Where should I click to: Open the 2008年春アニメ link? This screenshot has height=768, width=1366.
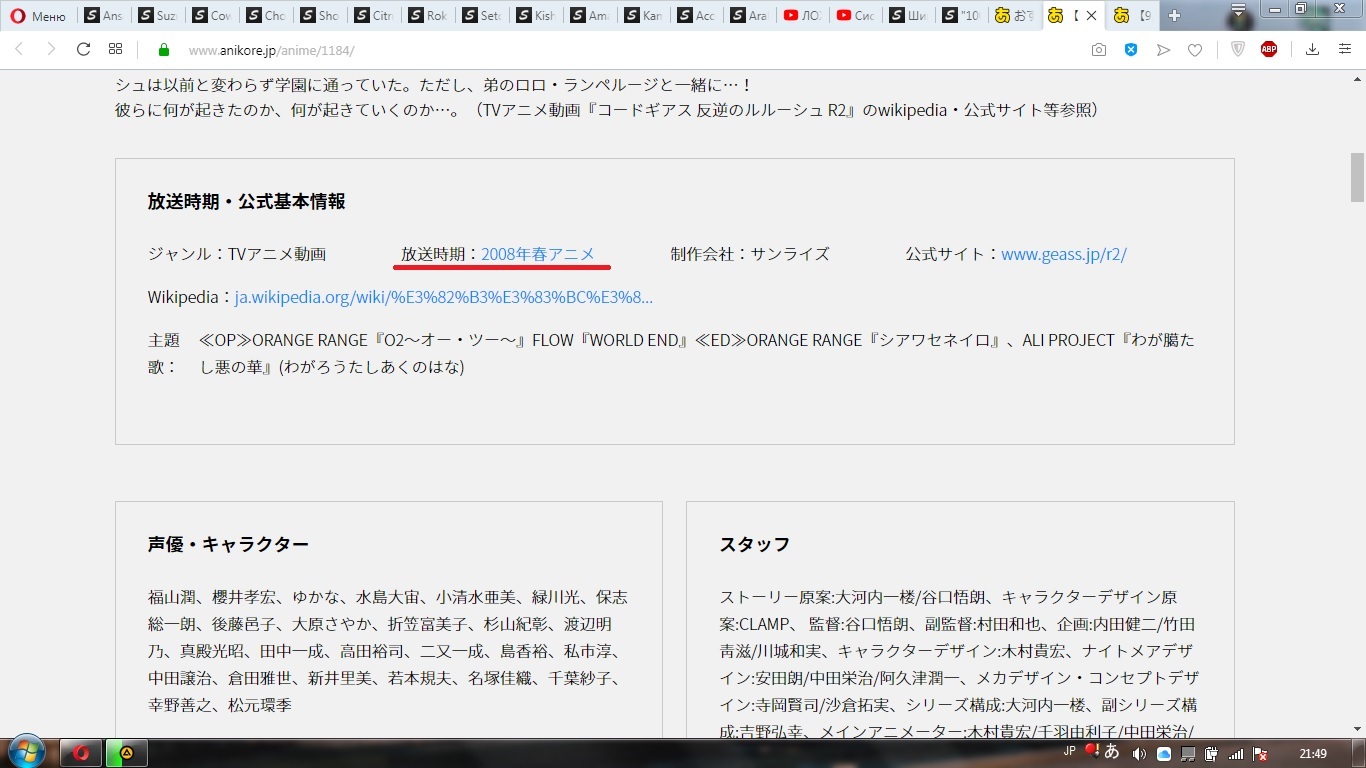coord(538,254)
